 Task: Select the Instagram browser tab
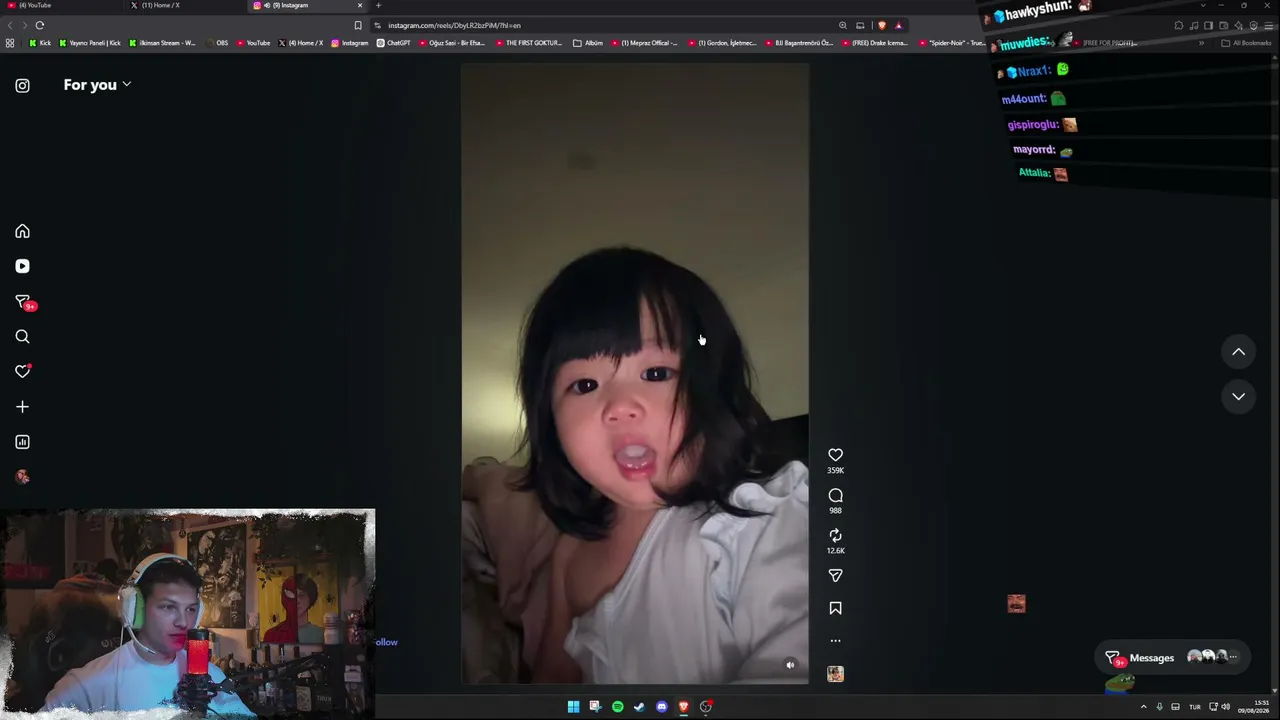pos(305,5)
